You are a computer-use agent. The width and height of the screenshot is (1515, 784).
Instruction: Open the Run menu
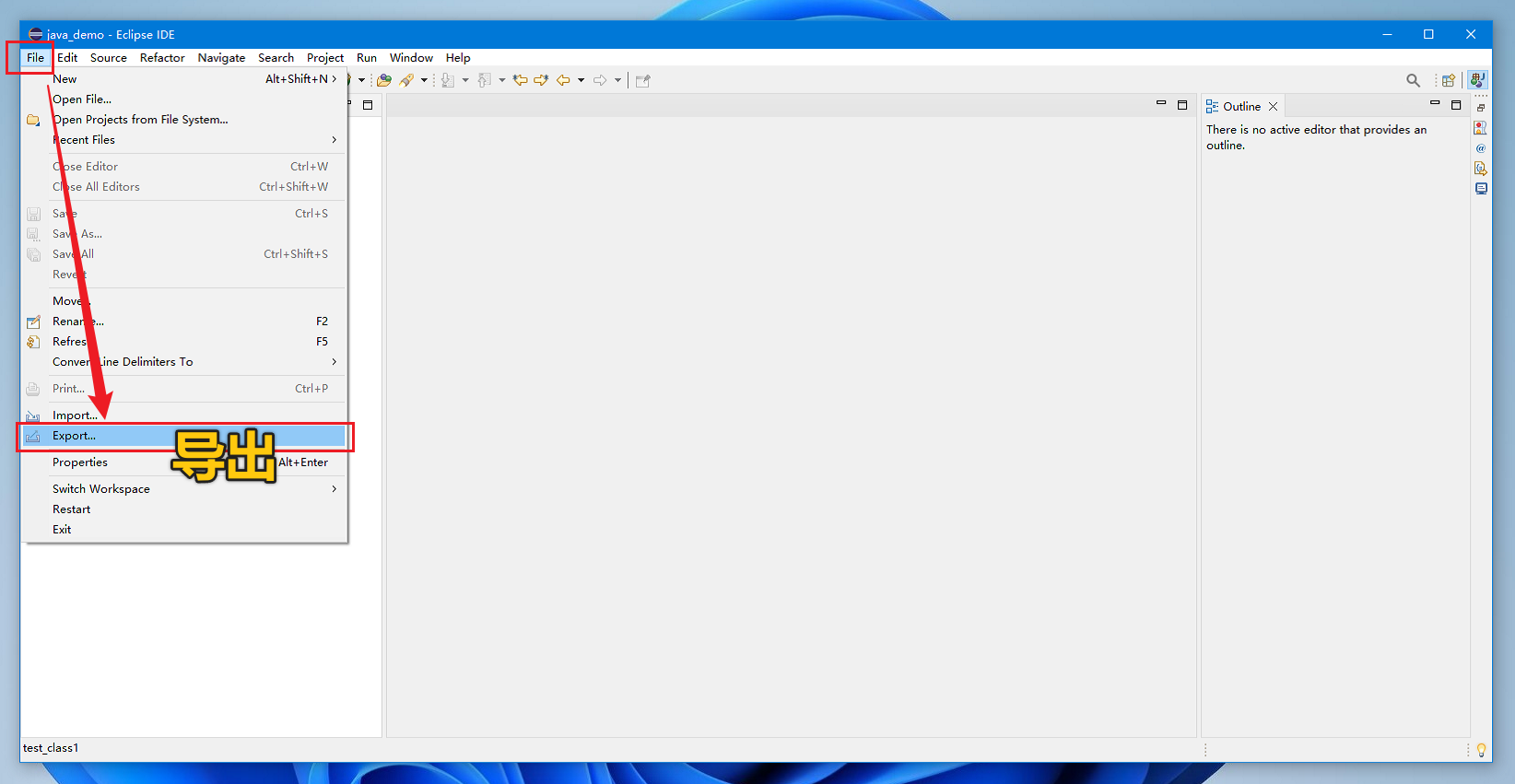367,57
